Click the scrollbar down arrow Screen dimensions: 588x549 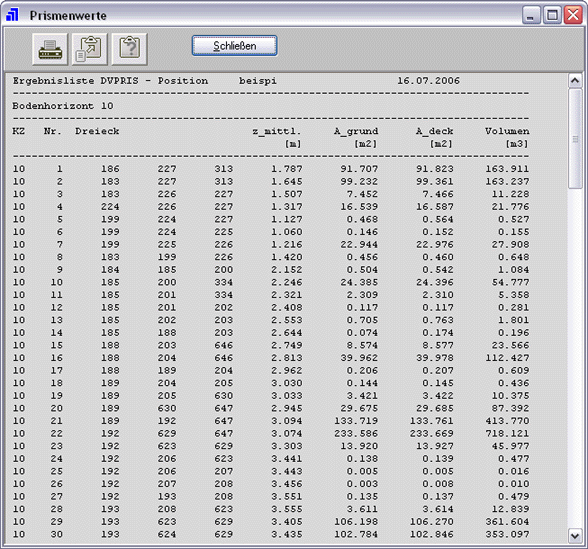pyautogui.click(x=575, y=536)
